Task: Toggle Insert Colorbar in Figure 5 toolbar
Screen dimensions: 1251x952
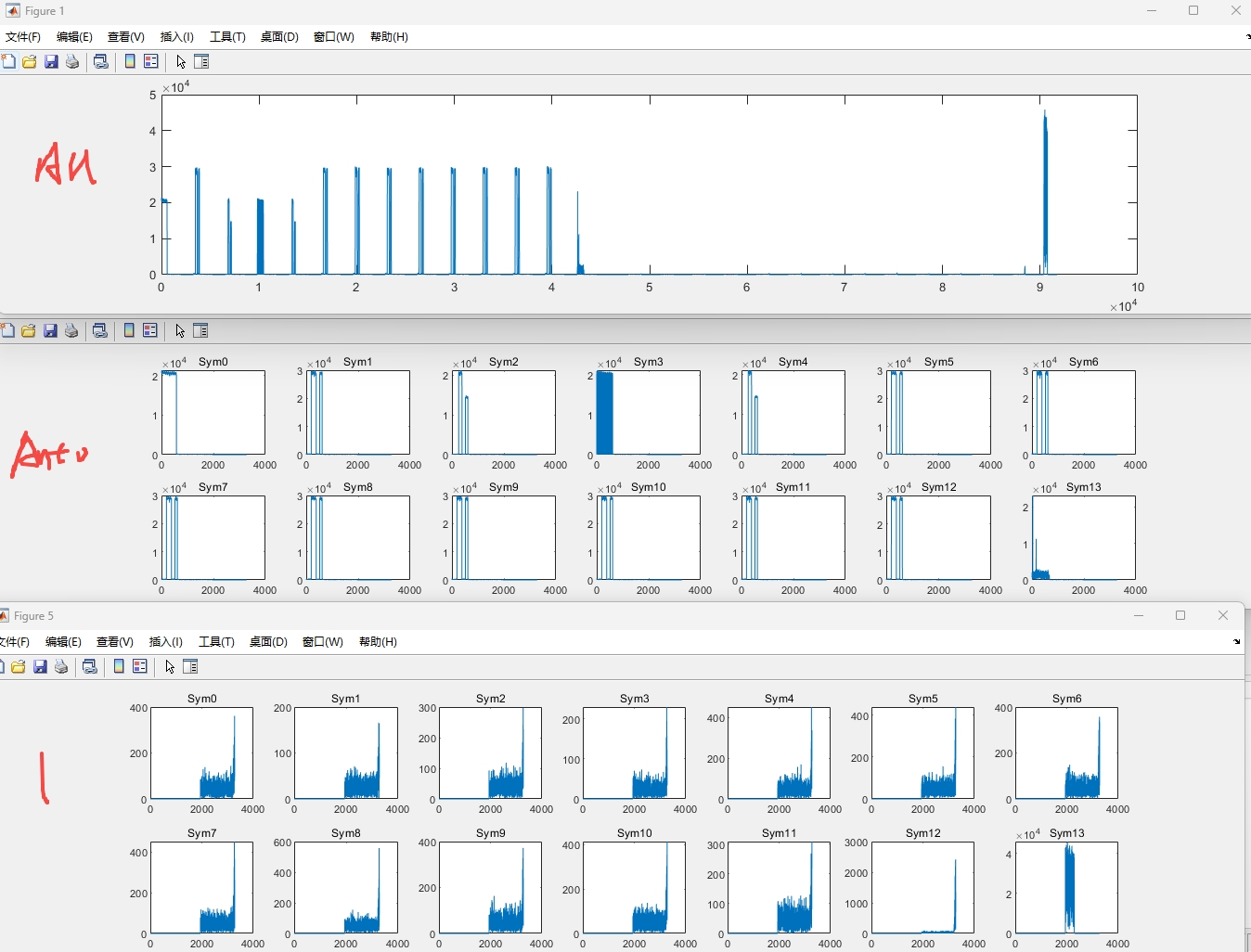Action: (119, 666)
